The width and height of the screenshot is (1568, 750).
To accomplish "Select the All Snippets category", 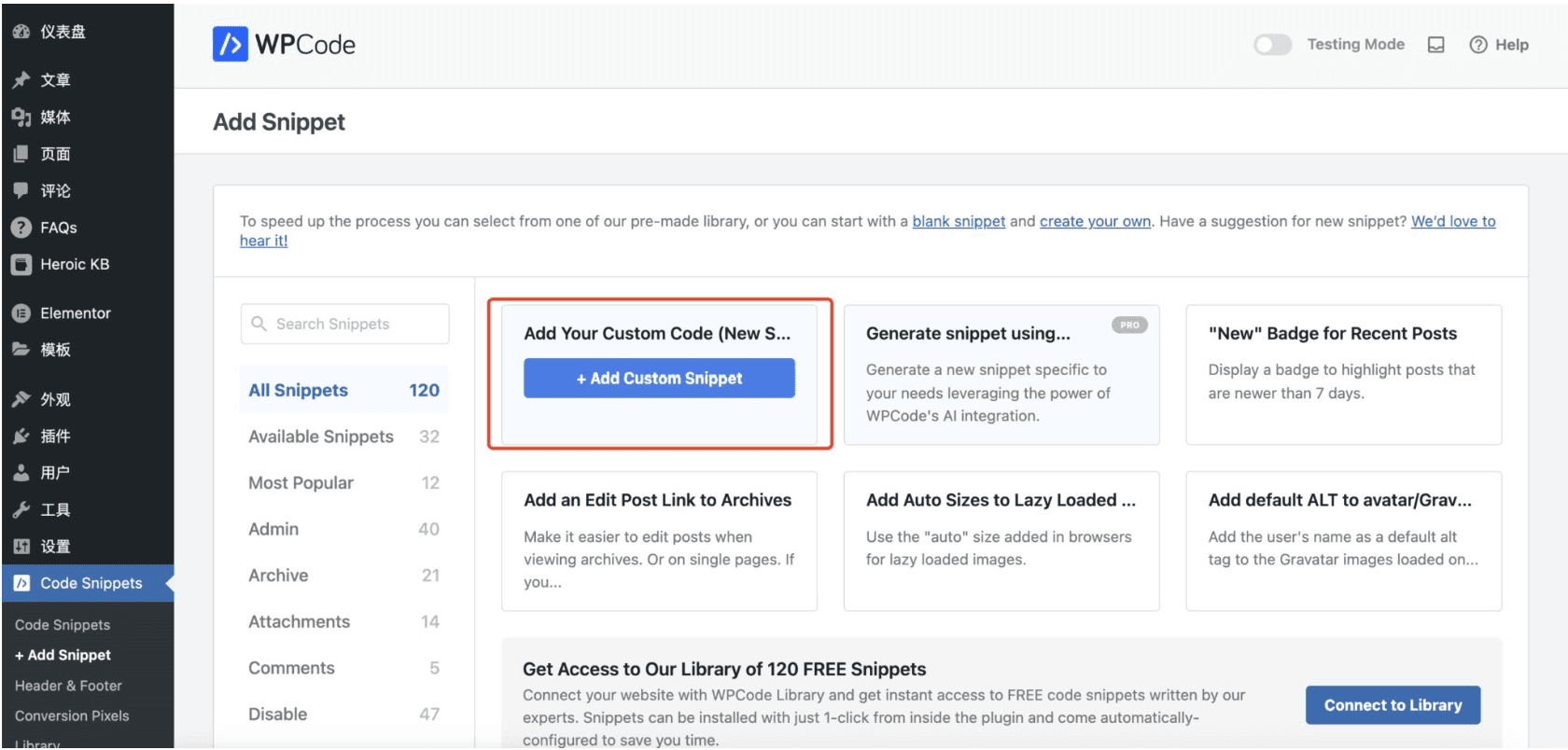I will point(344,390).
